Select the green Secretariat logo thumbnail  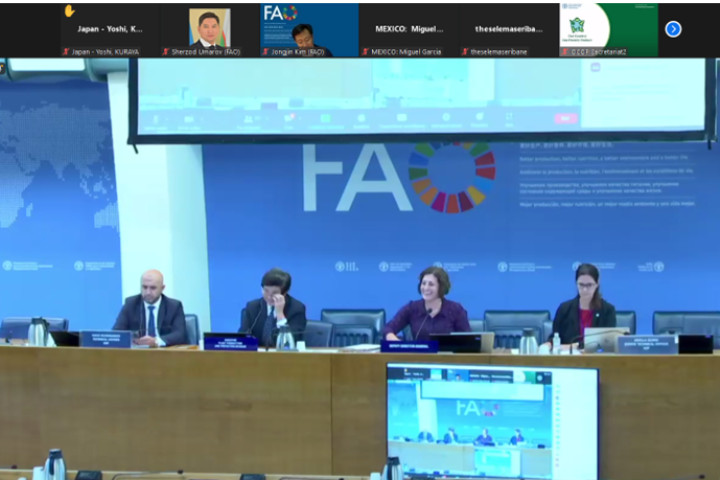(x=608, y=30)
